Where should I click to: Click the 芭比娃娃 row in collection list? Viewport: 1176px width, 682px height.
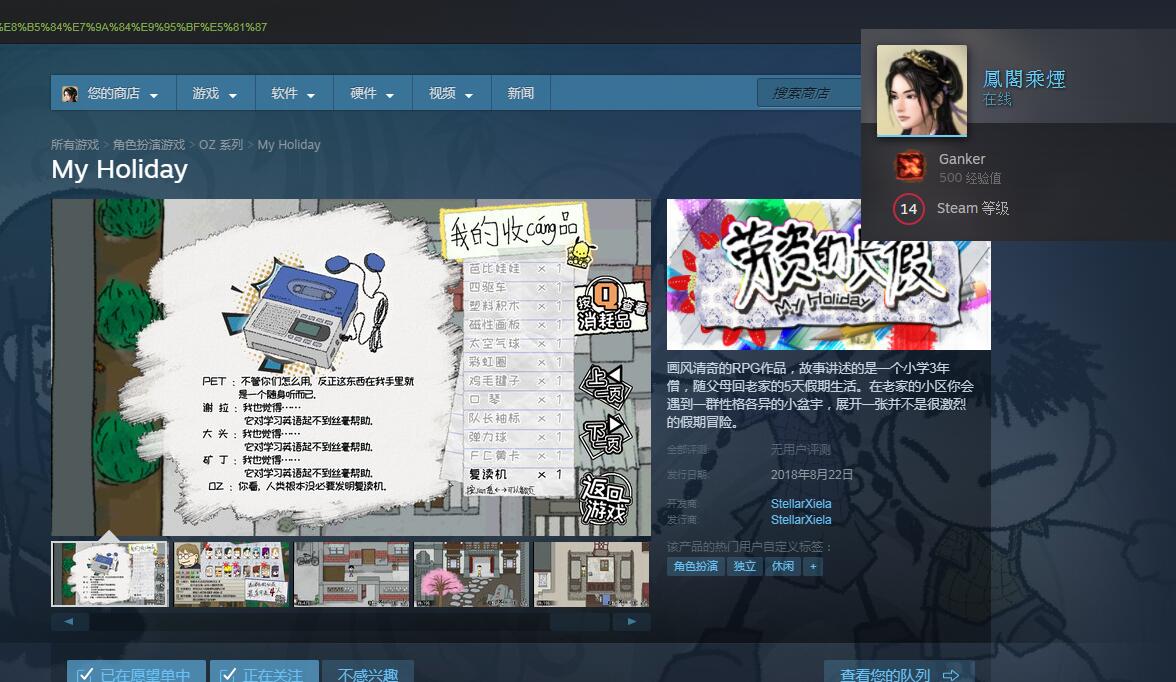click(517, 268)
